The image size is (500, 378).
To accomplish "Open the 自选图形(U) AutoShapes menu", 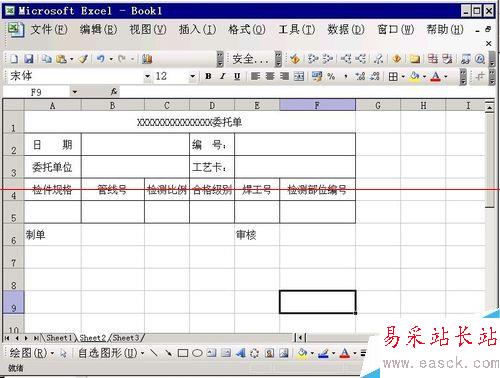I will click(x=111, y=353).
